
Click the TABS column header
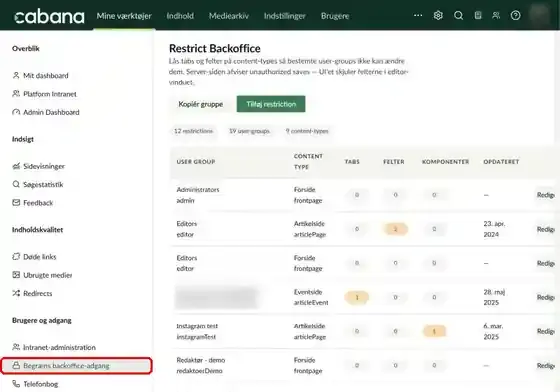click(x=352, y=162)
